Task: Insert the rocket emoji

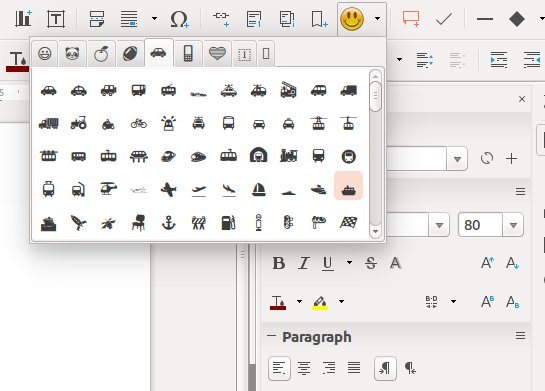Action: tap(79, 222)
